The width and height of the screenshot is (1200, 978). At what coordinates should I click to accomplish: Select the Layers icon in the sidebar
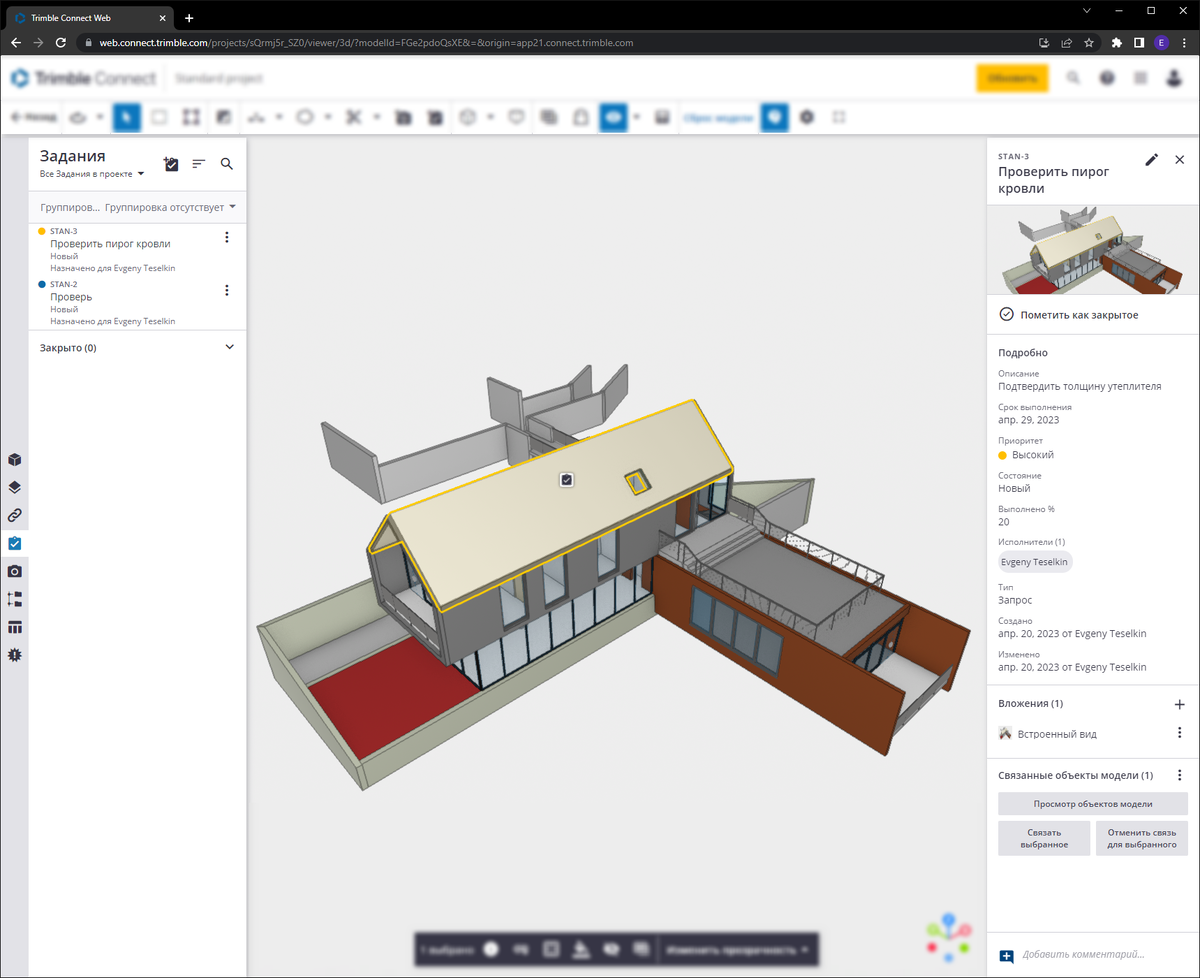coord(14,487)
